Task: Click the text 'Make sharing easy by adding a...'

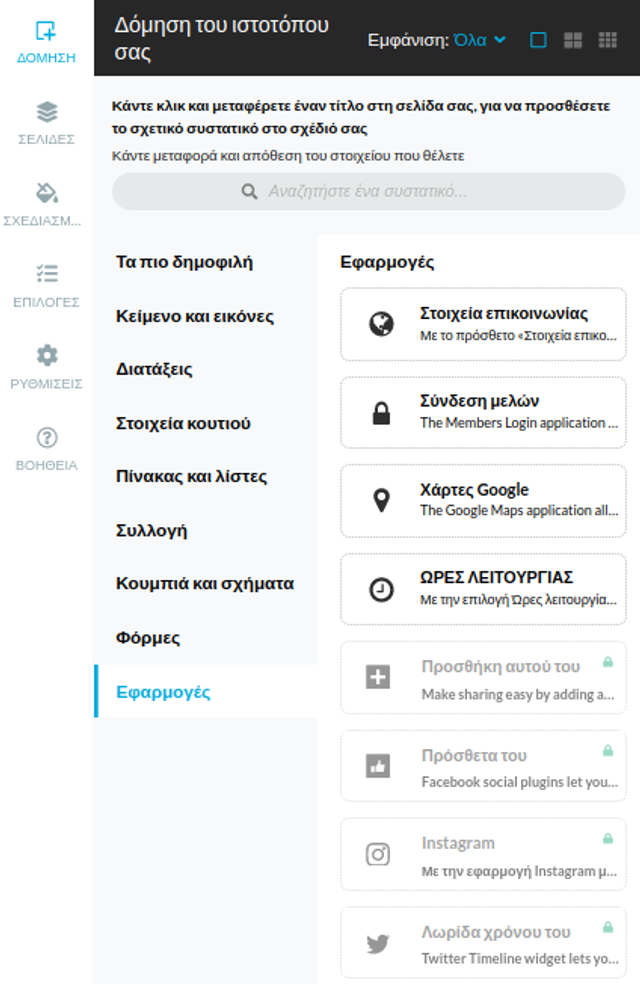Action: coord(518,694)
